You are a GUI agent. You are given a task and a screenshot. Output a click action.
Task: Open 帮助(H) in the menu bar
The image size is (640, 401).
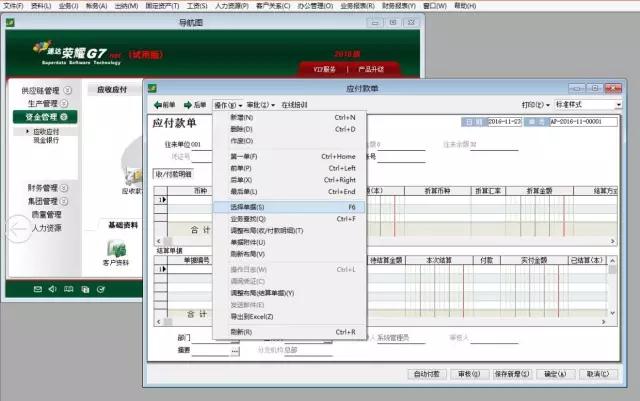[x=465, y=6]
